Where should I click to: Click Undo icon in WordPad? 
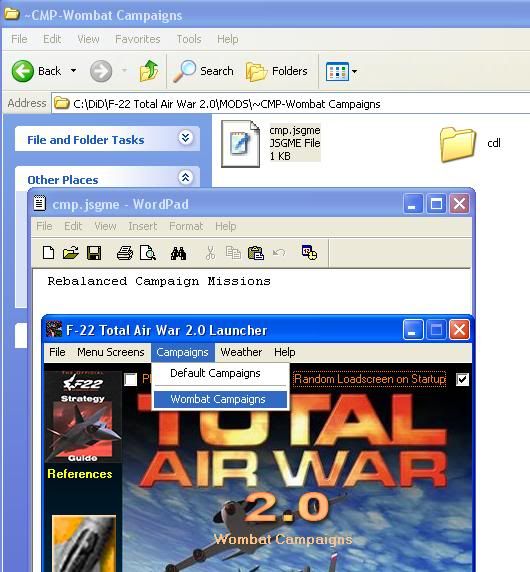tap(279, 252)
